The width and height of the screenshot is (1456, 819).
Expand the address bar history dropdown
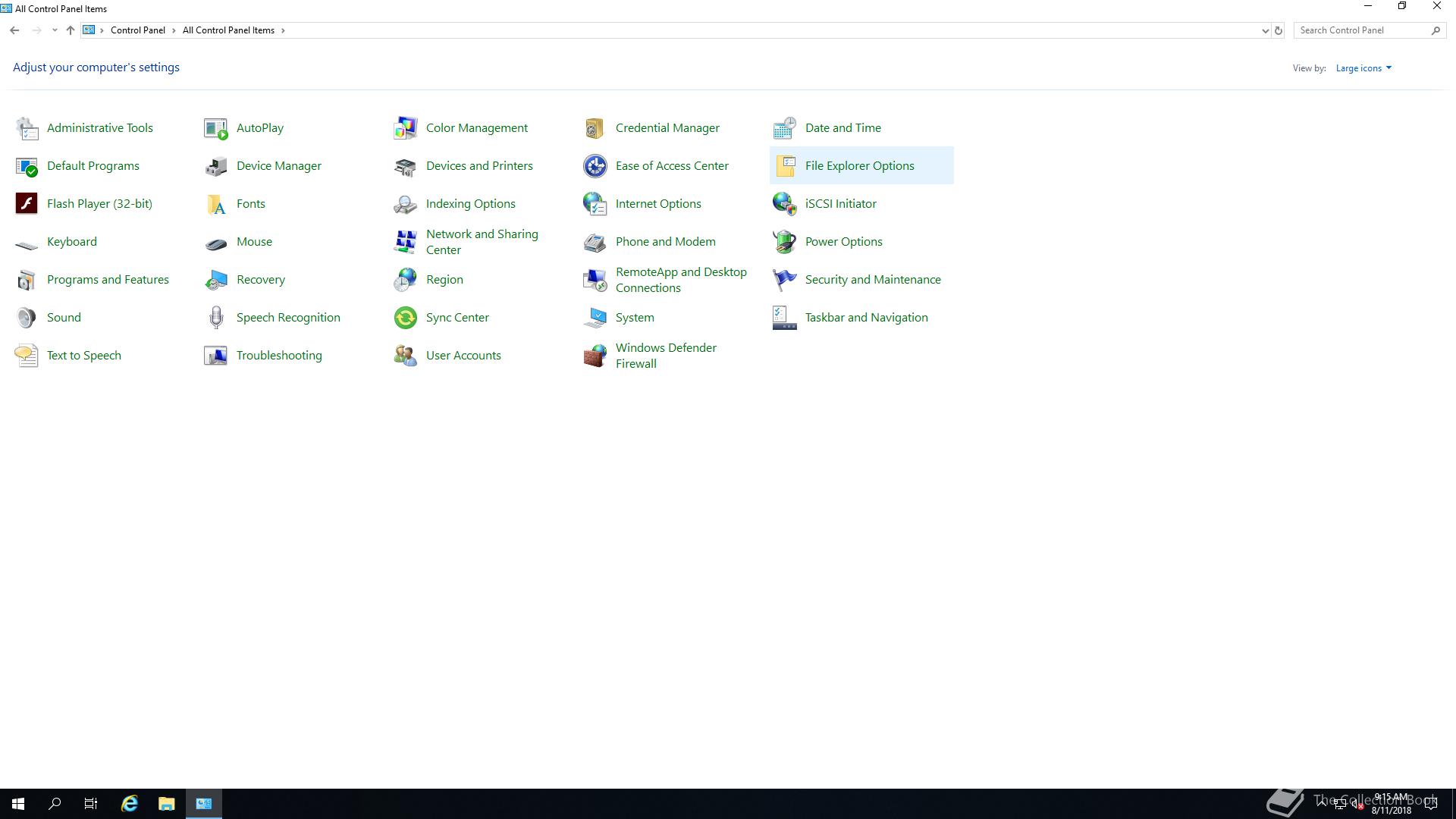click(1265, 30)
